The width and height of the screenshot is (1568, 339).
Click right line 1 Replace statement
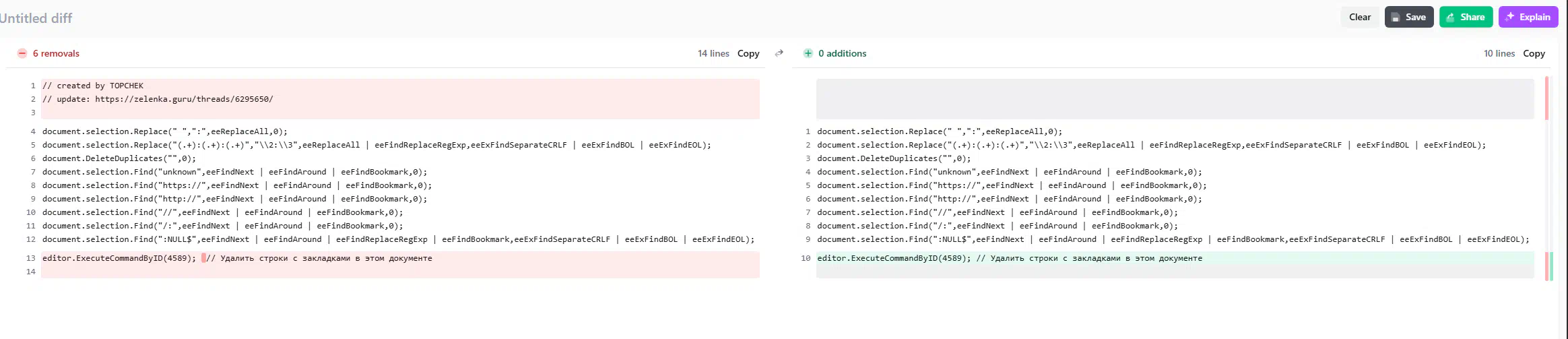click(x=940, y=131)
